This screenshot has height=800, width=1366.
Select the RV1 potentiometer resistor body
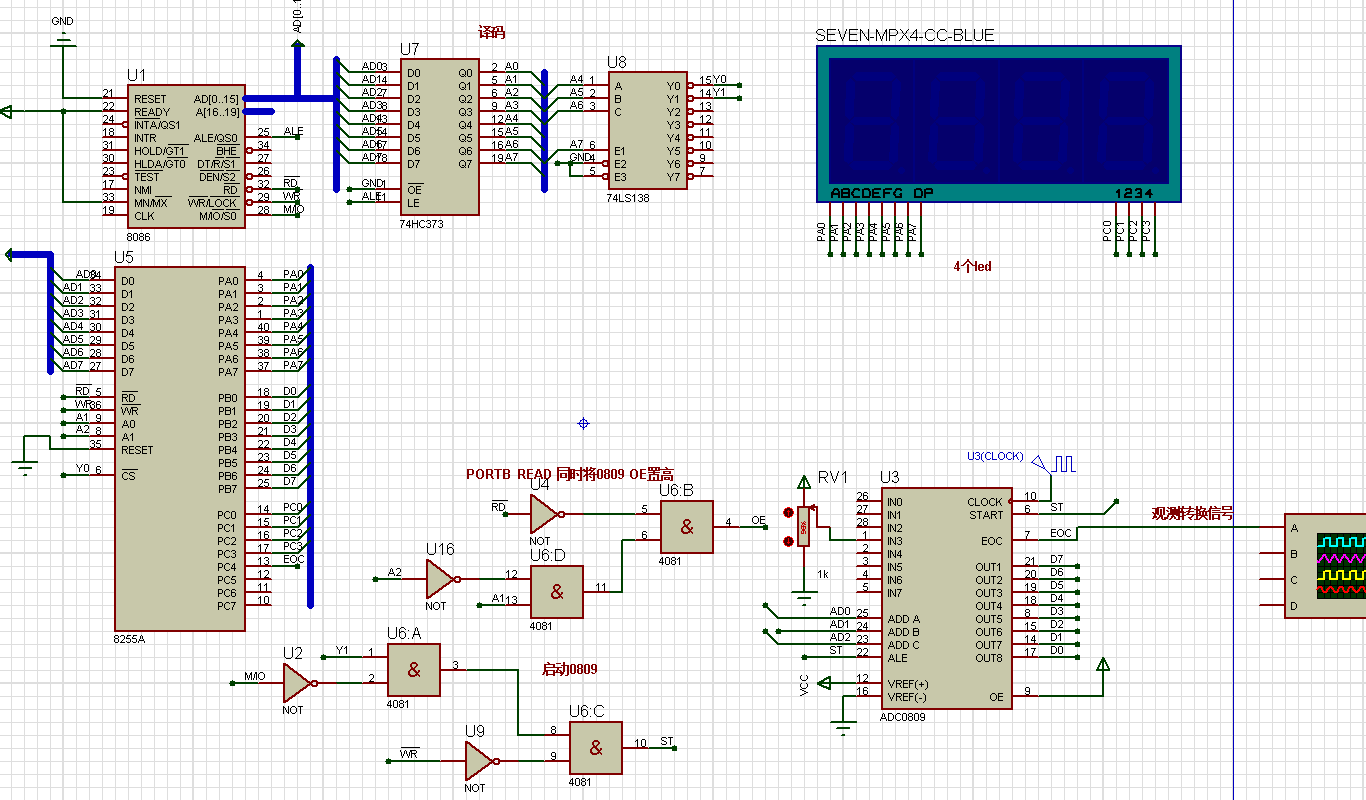(x=804, y=527)
